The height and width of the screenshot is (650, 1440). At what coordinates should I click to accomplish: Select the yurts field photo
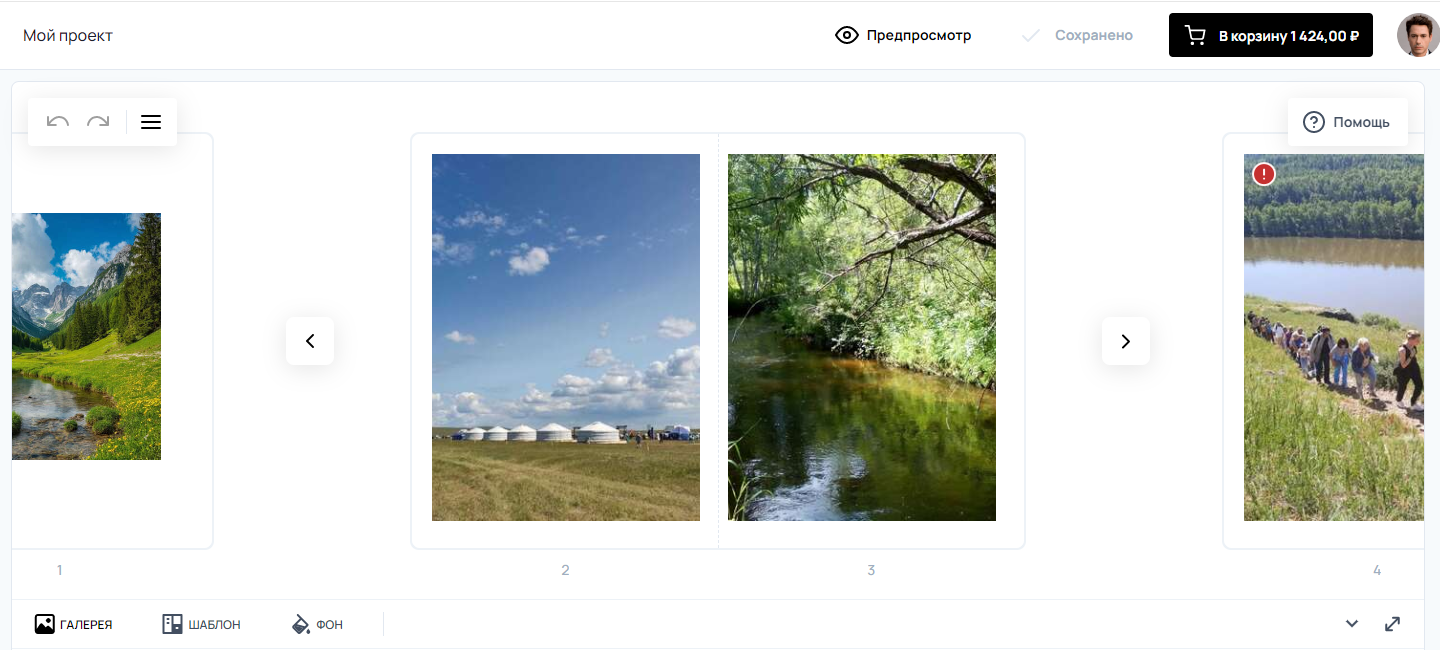click(566, 337)
